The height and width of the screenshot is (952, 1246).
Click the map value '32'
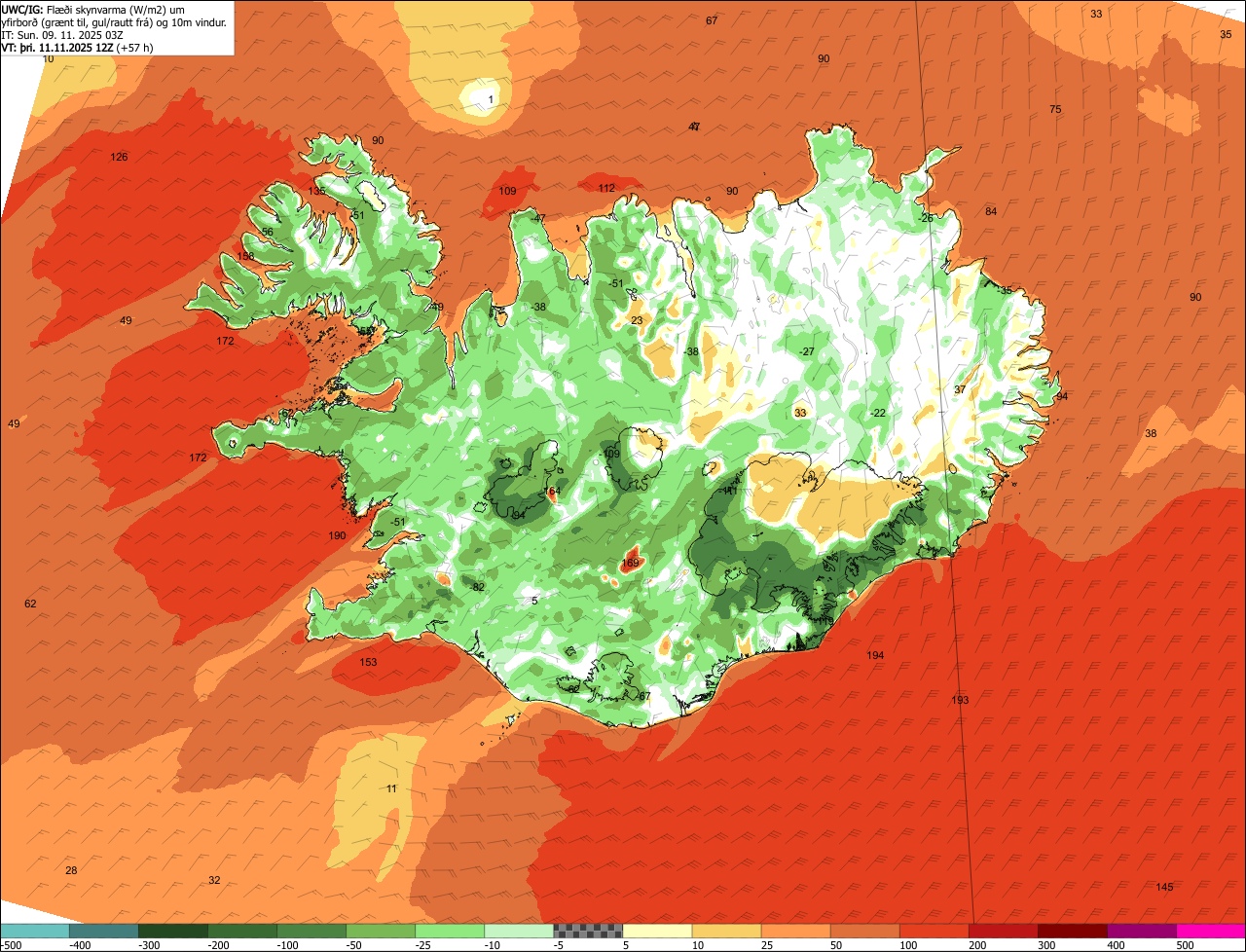pyautogui.click(x=214, y=881)
